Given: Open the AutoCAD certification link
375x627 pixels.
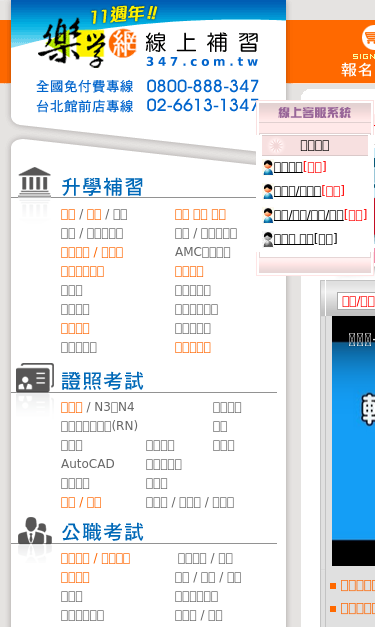Looking at the screenshot, I should coord(88,464).
